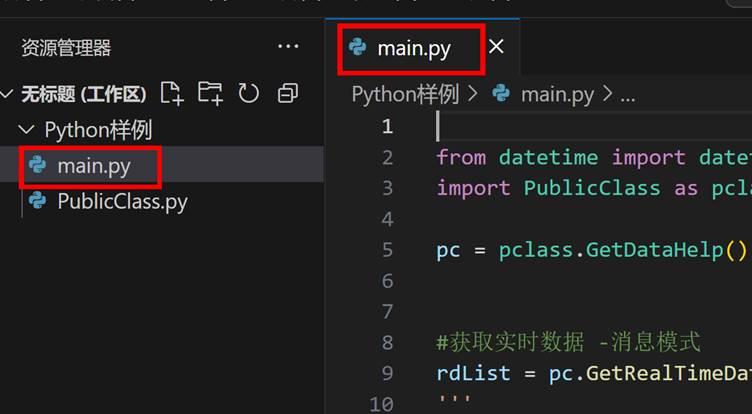The height and width of the screenshot is (414, 752).
Task: Select line number 9 in the gutter
Action: [x=387, y=373]
